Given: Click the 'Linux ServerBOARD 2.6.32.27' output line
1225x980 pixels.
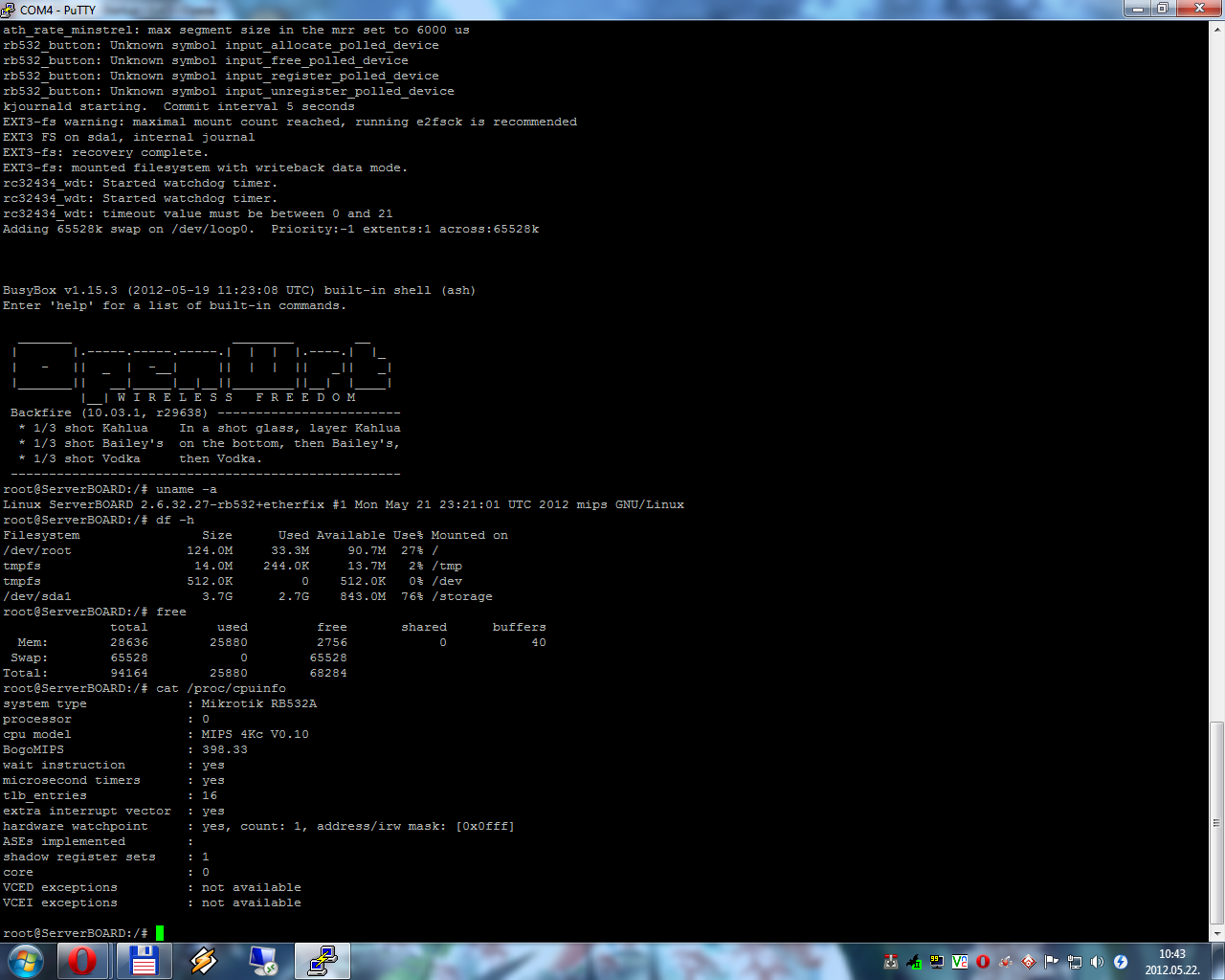Looking at the screenshot, I should [x=344, y=504].
